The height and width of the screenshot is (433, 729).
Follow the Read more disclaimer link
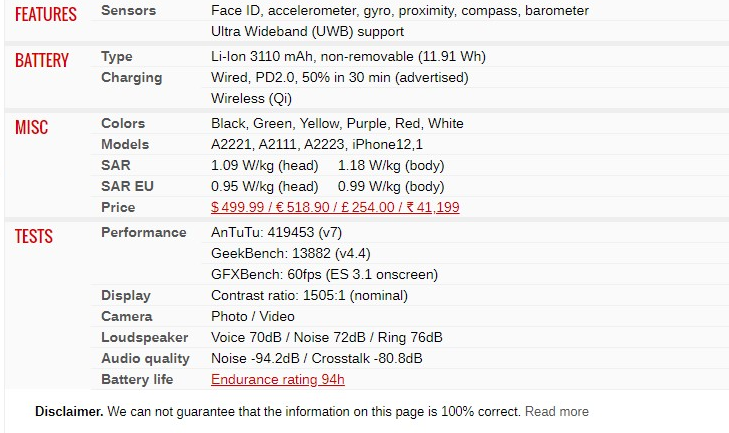(557, 412)
